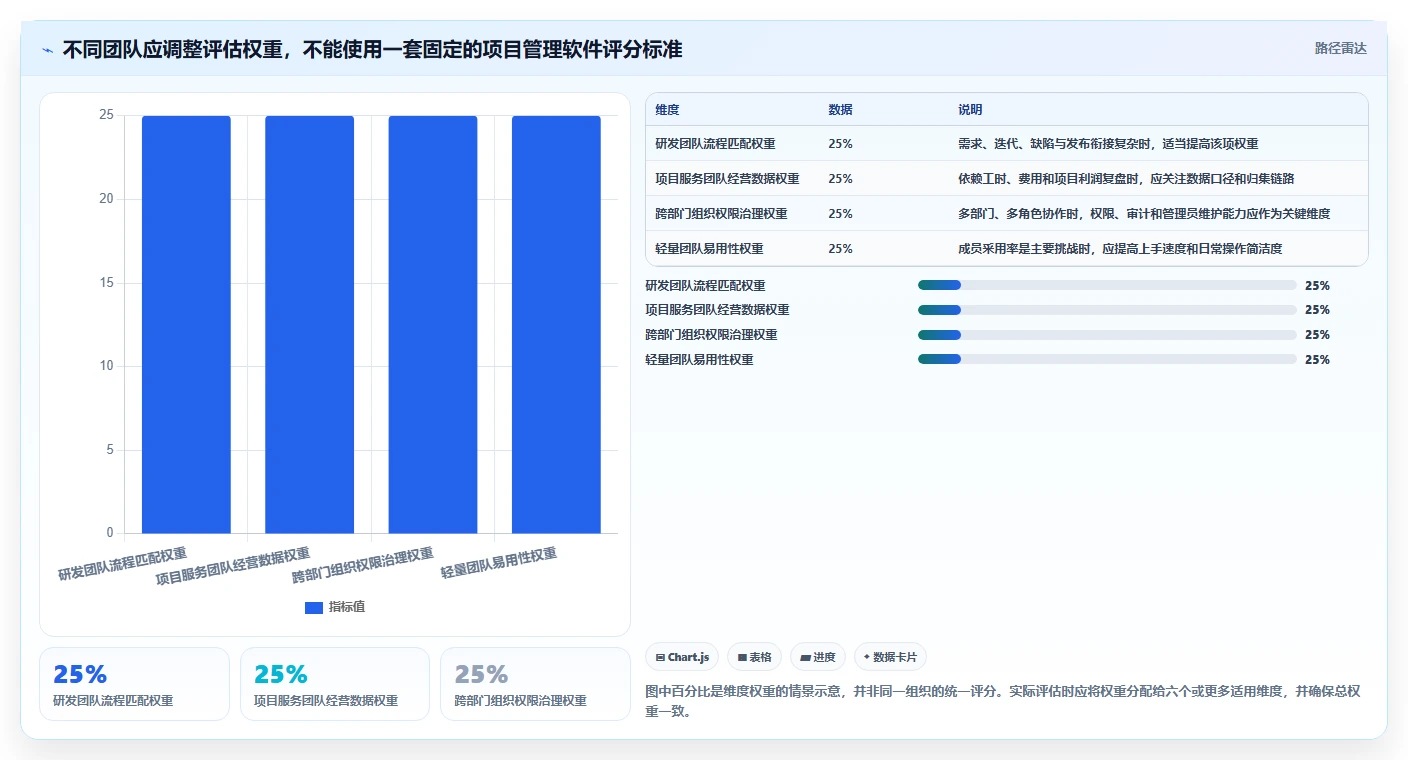Image resolution: width=1408 pixels, height=760 pixels.
Task: Click the page title about 评估权重
Action: (x=372, y=50)
